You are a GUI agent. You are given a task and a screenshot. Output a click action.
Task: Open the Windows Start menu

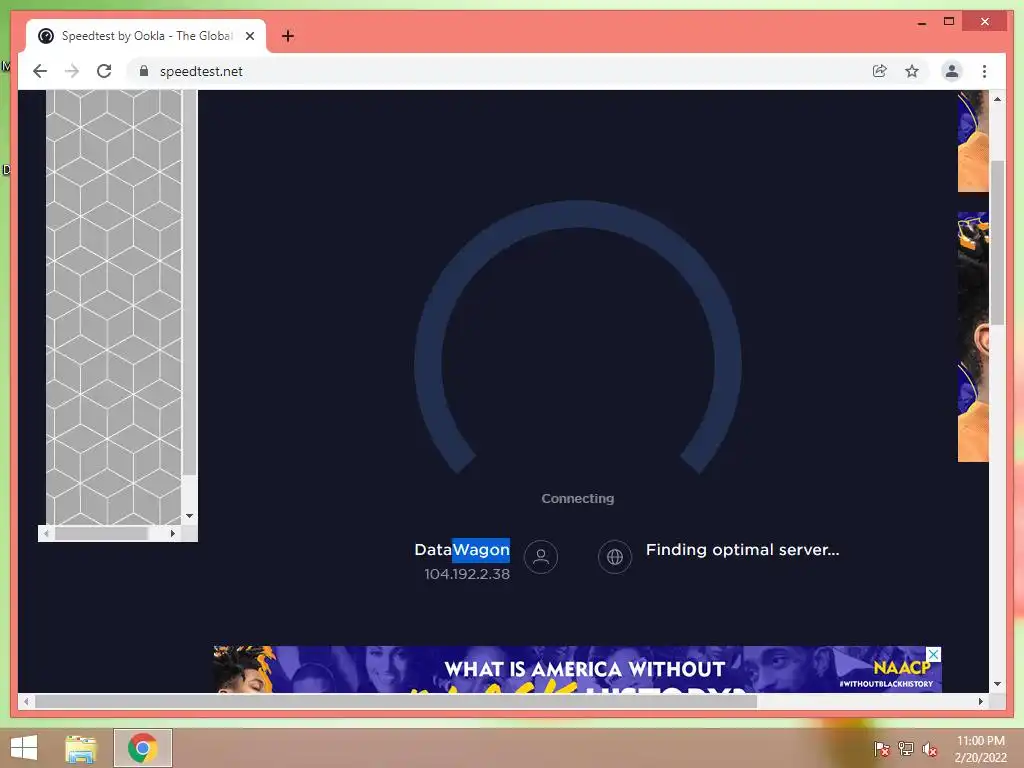pyautogui.click(x=24, y=748)
